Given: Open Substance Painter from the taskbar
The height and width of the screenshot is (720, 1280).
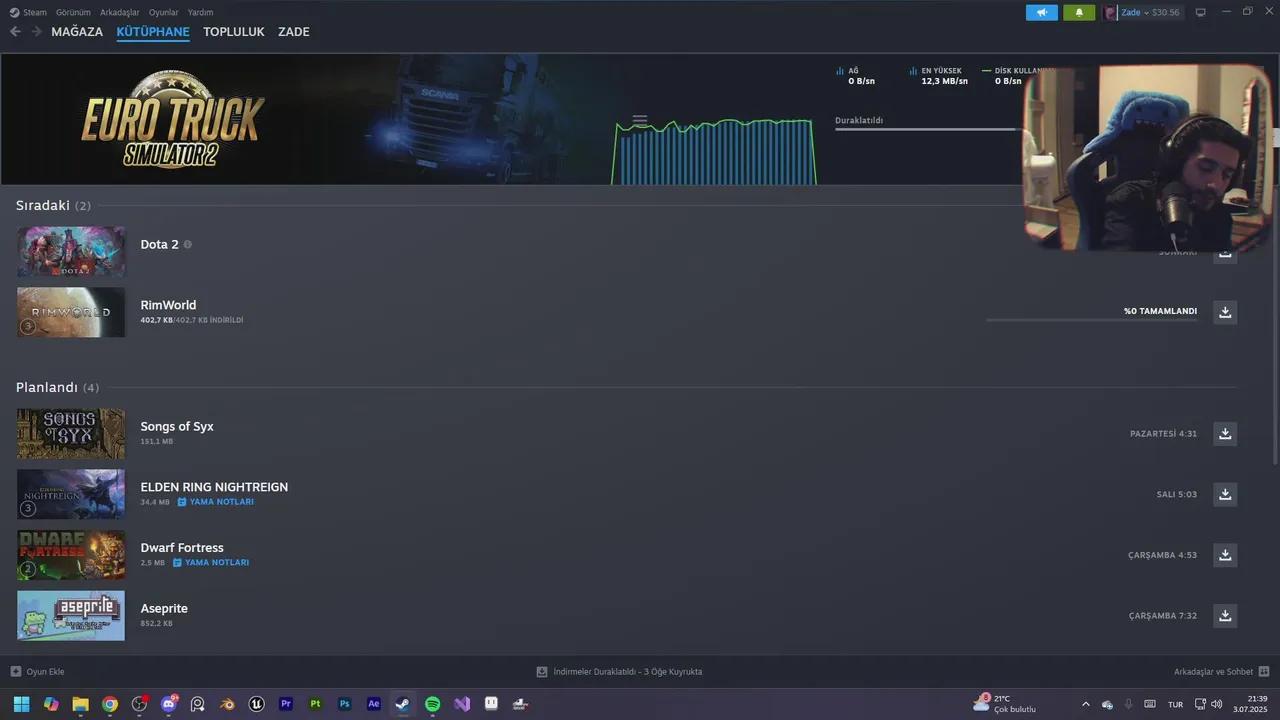Looking at the screenshot, I should coord(315,704).
